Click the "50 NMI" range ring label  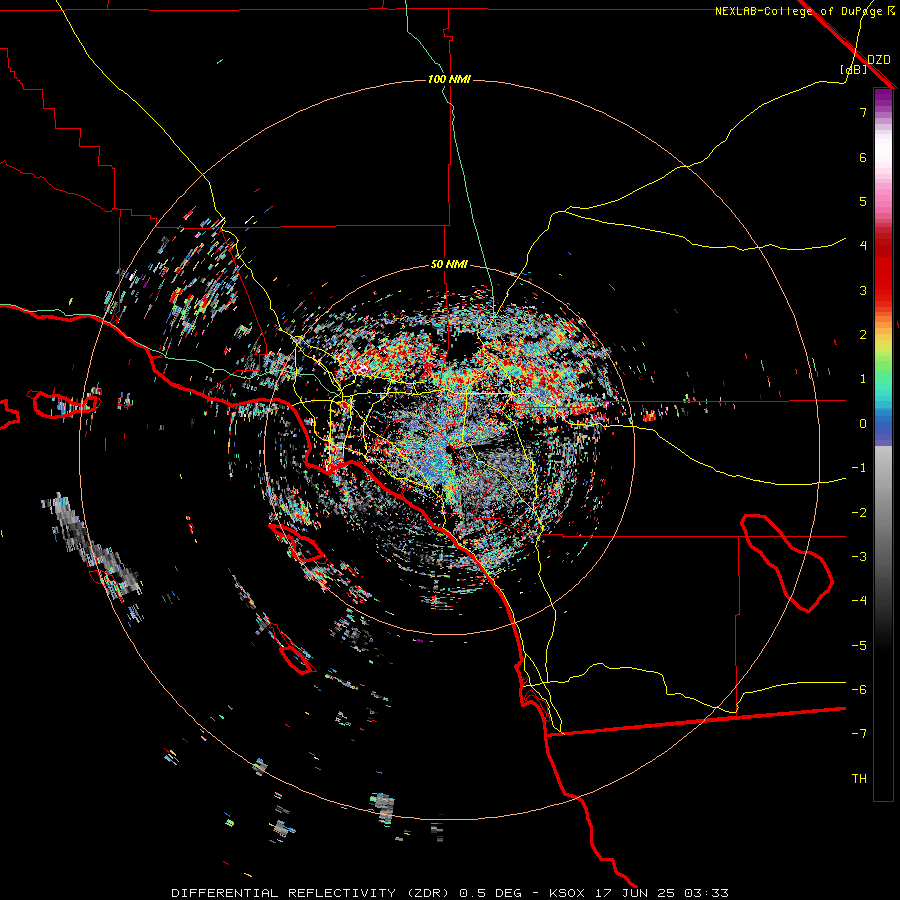pyautogui.click(x=449, y=264)
